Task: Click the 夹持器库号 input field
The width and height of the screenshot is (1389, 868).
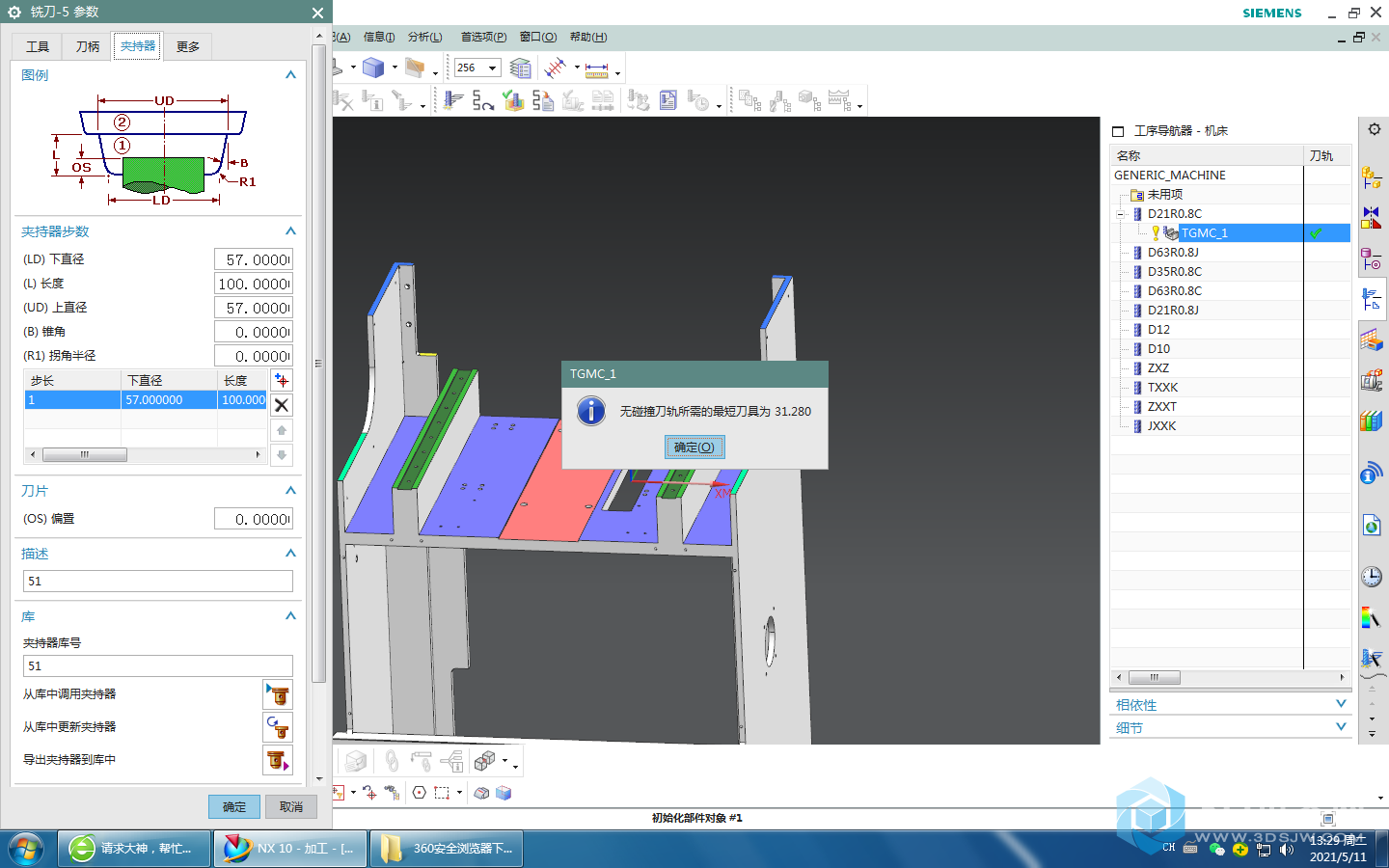Action: pos(158,665)
